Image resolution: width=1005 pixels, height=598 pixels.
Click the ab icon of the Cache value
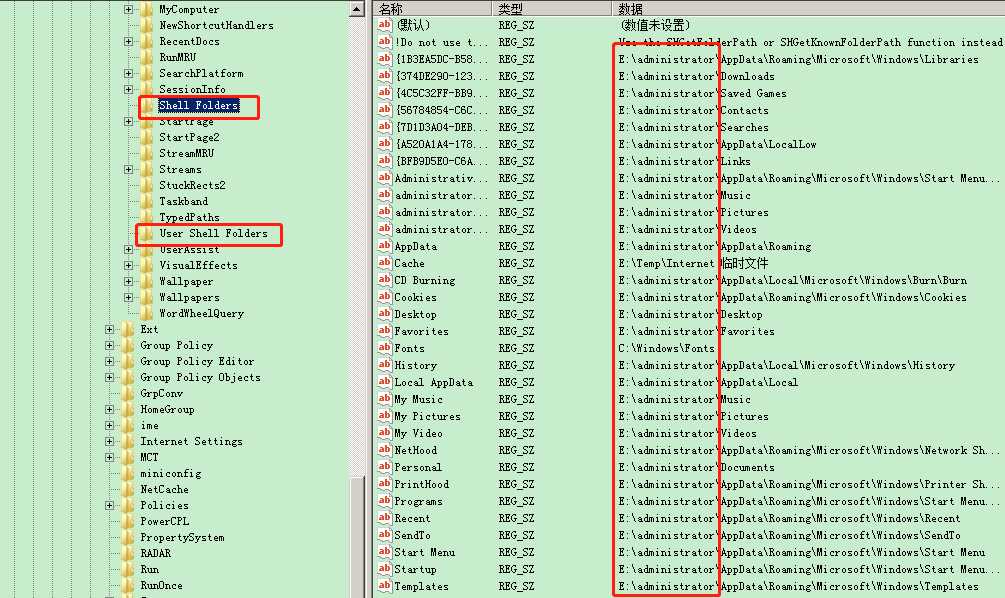[x=385, y=263]
